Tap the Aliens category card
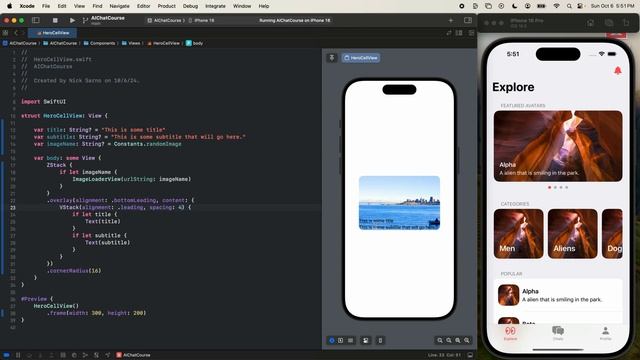Image resolution: width=640 pixels, height=360 pixels. point(572,234)
